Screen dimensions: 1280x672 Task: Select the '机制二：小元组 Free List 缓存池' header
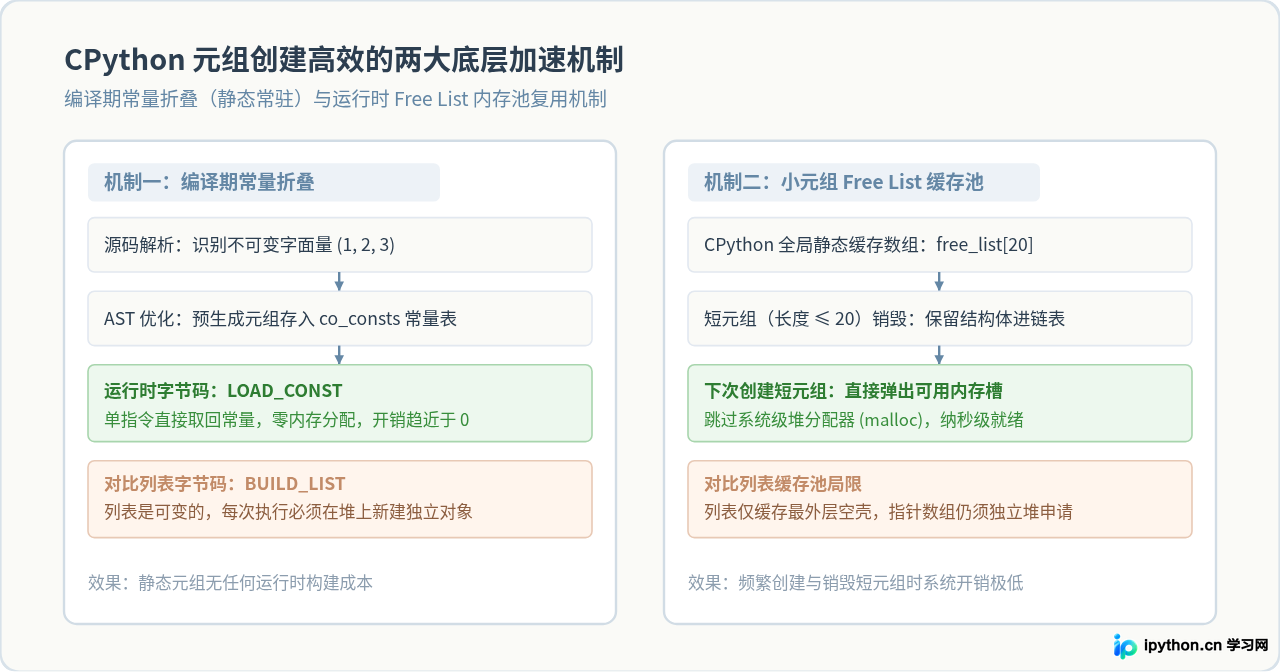pos(864,182)
